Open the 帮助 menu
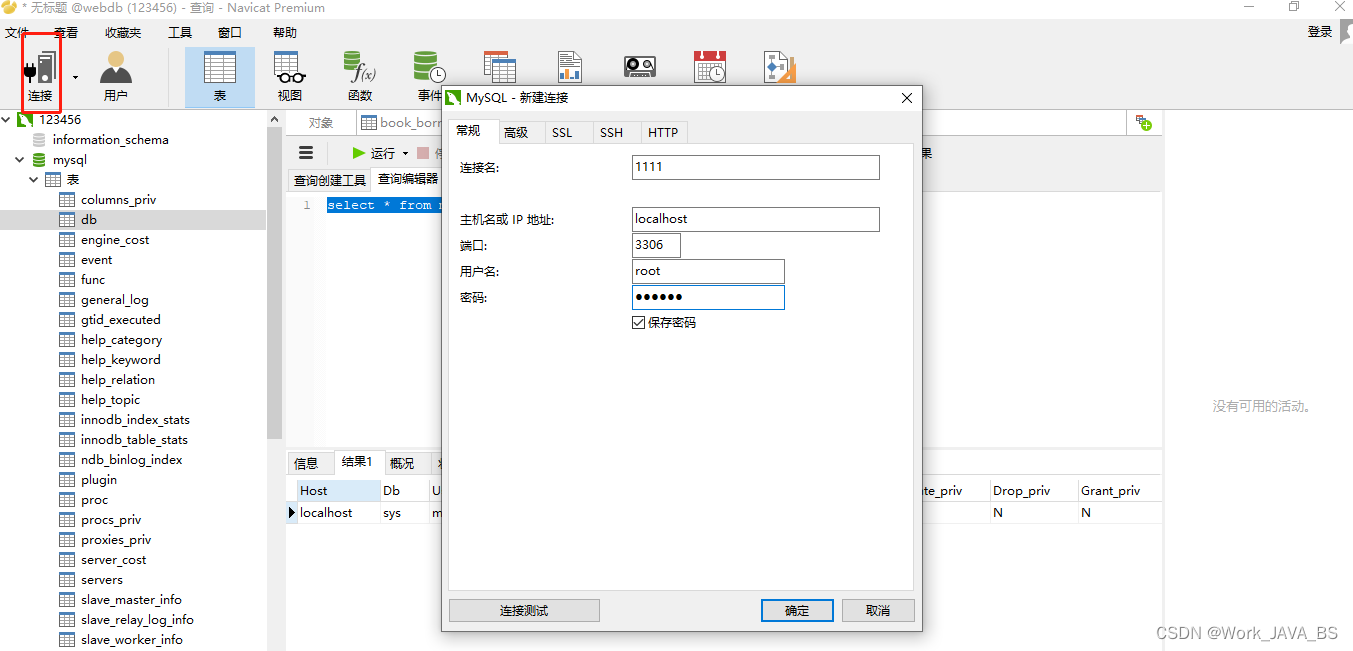1353x651 pixels. pos(285,33)
